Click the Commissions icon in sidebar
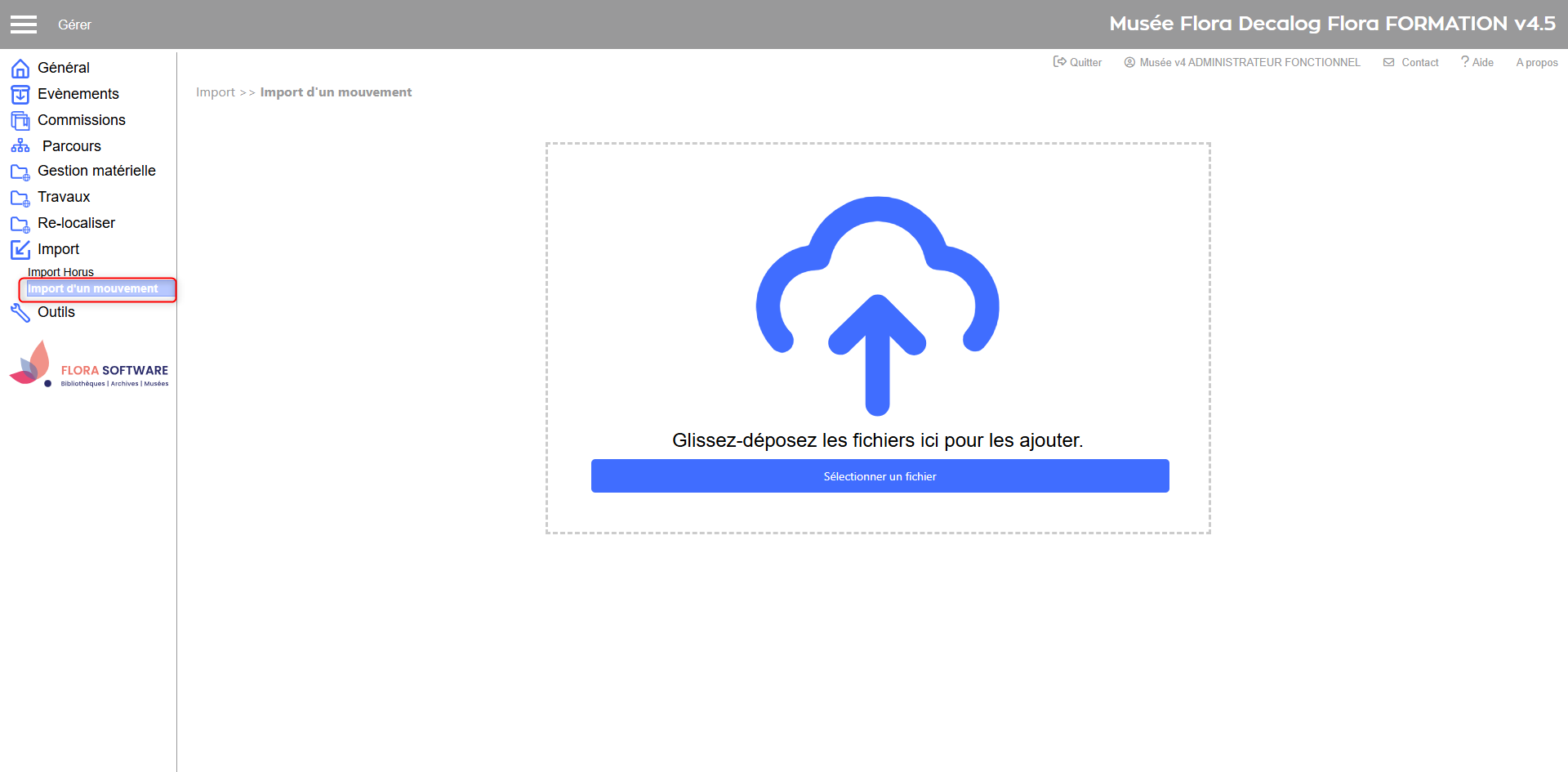 (x=20, y=121)
